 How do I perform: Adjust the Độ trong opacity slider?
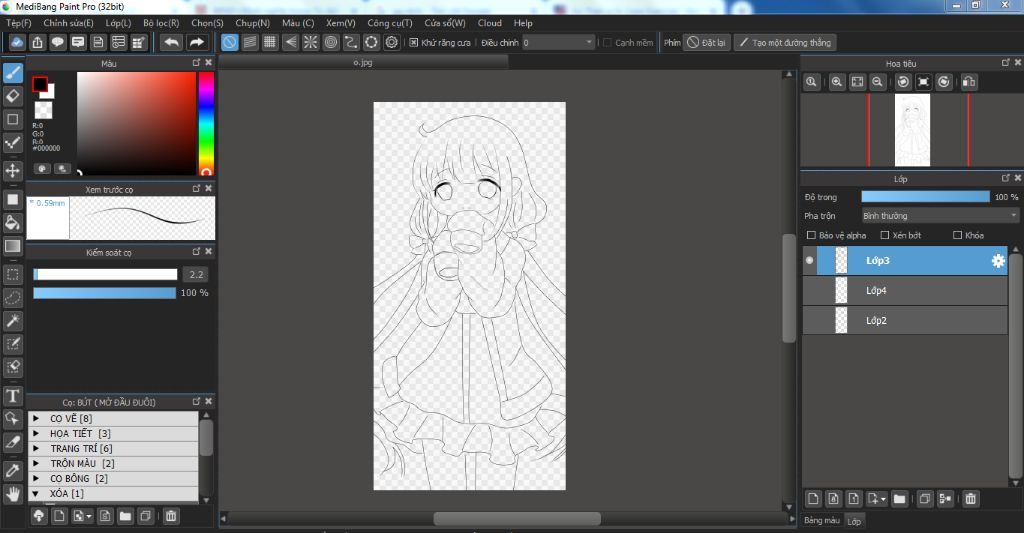[x=925, y=197]
